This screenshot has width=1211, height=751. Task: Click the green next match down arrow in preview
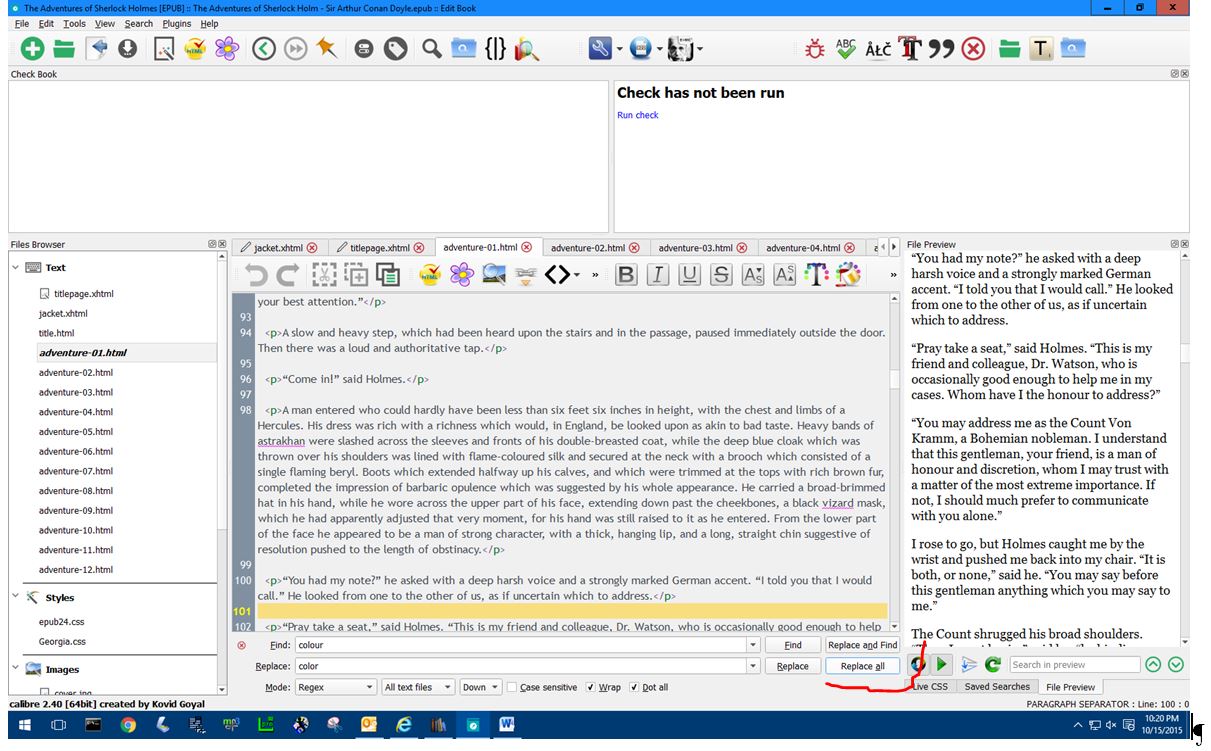(x=1175, y=664)
